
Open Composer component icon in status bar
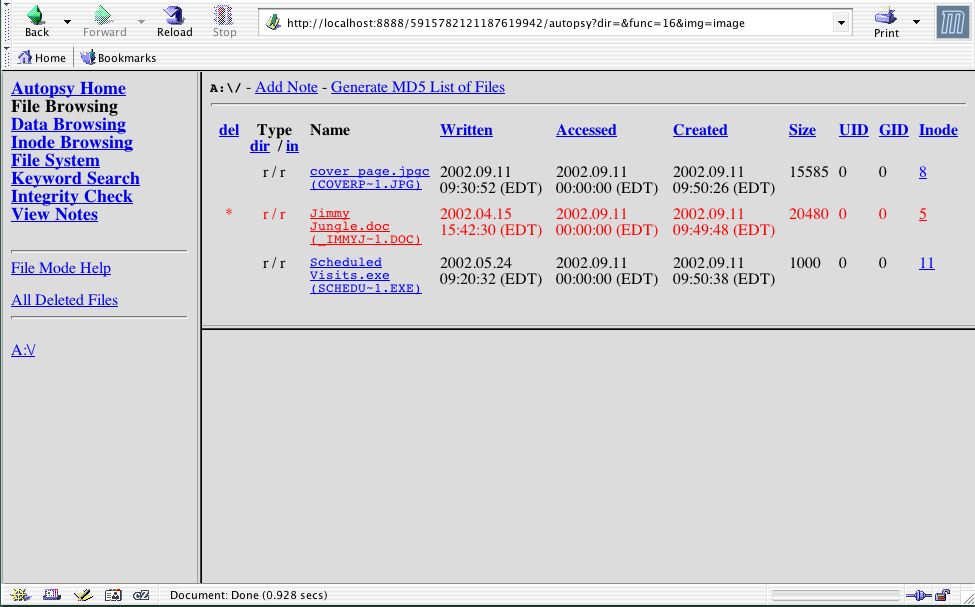pos(82,595)
